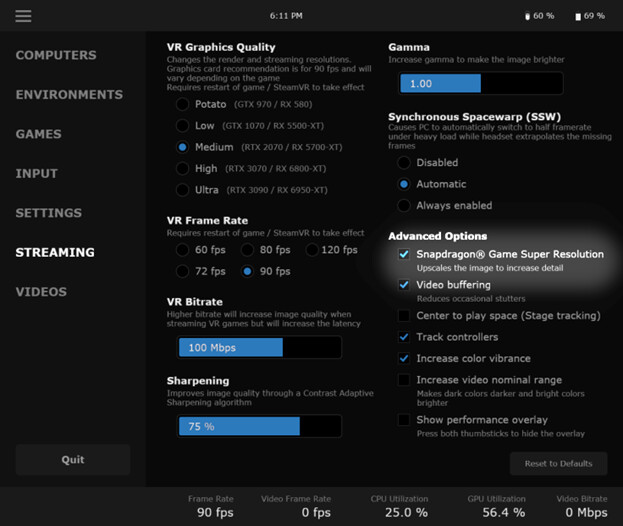
Task: Click the Synchronous Spacewarp (SSW) heading
Action: pos(474,117)
